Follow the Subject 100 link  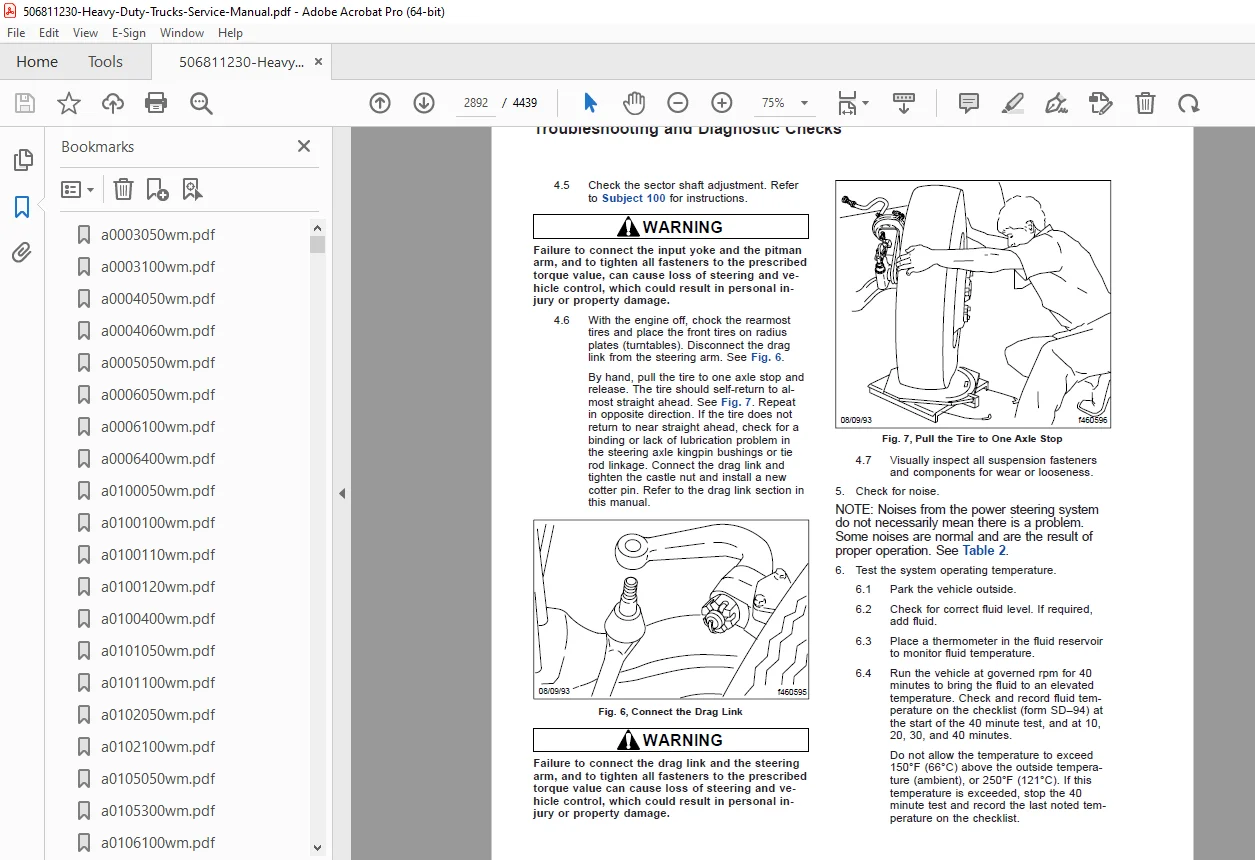pyautogui.click(x=633, y=198)
